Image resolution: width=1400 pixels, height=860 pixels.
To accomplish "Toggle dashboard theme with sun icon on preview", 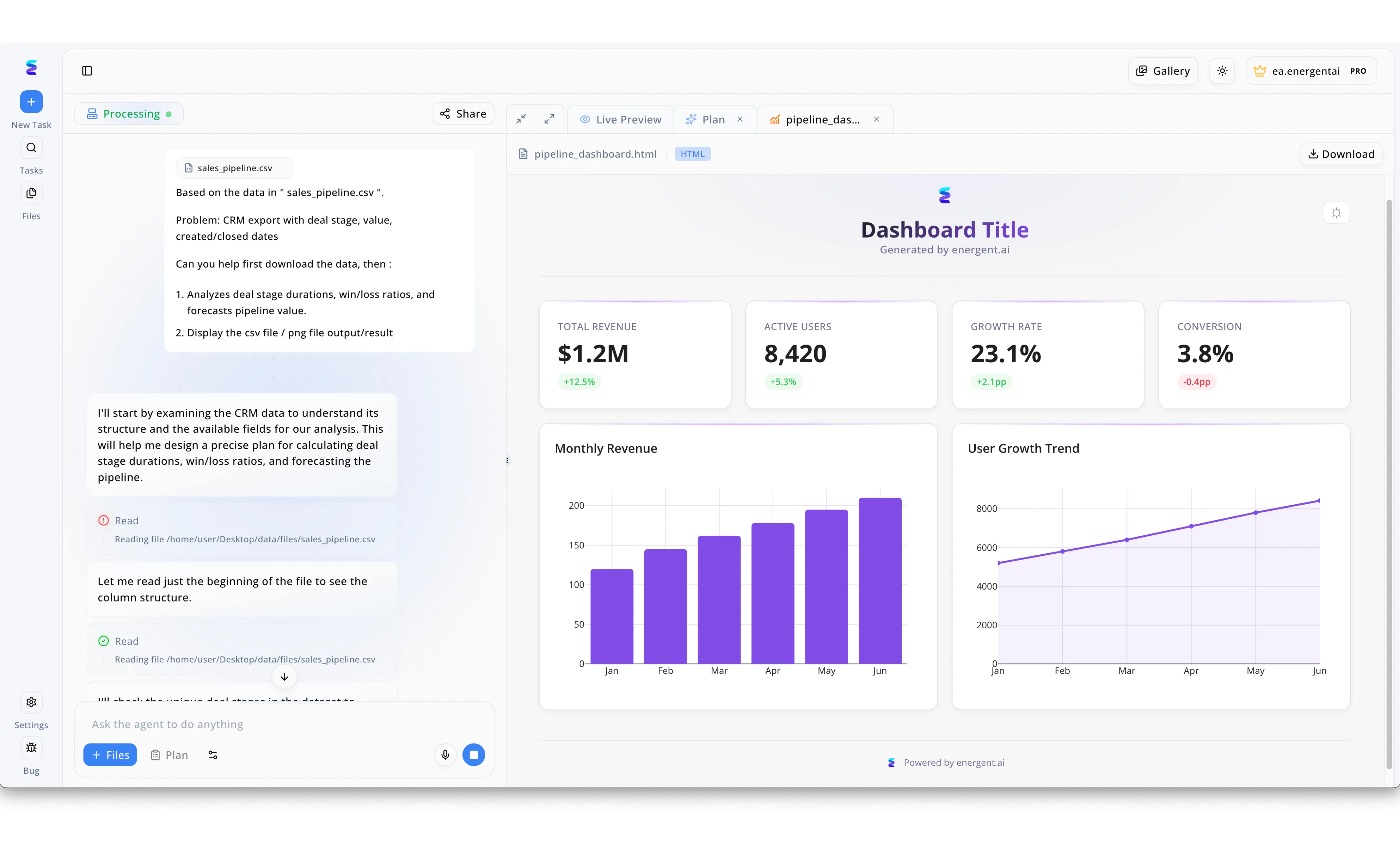I will point(1337,213).
